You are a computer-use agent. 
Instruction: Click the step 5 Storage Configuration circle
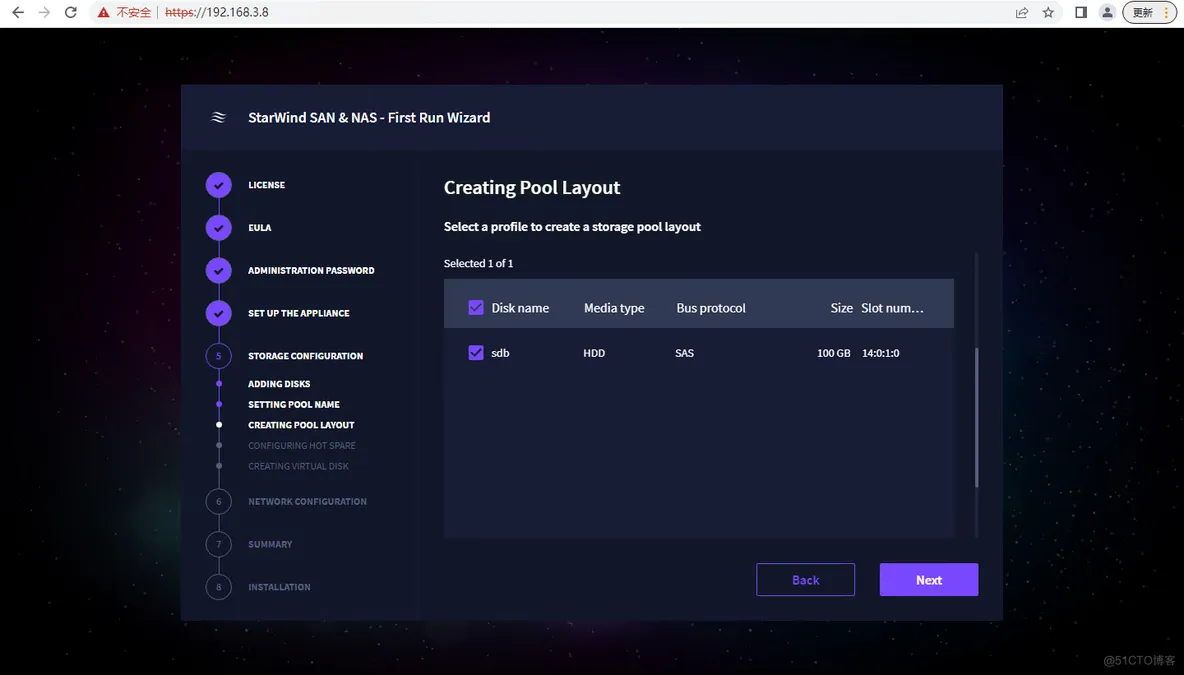point(219,356)
